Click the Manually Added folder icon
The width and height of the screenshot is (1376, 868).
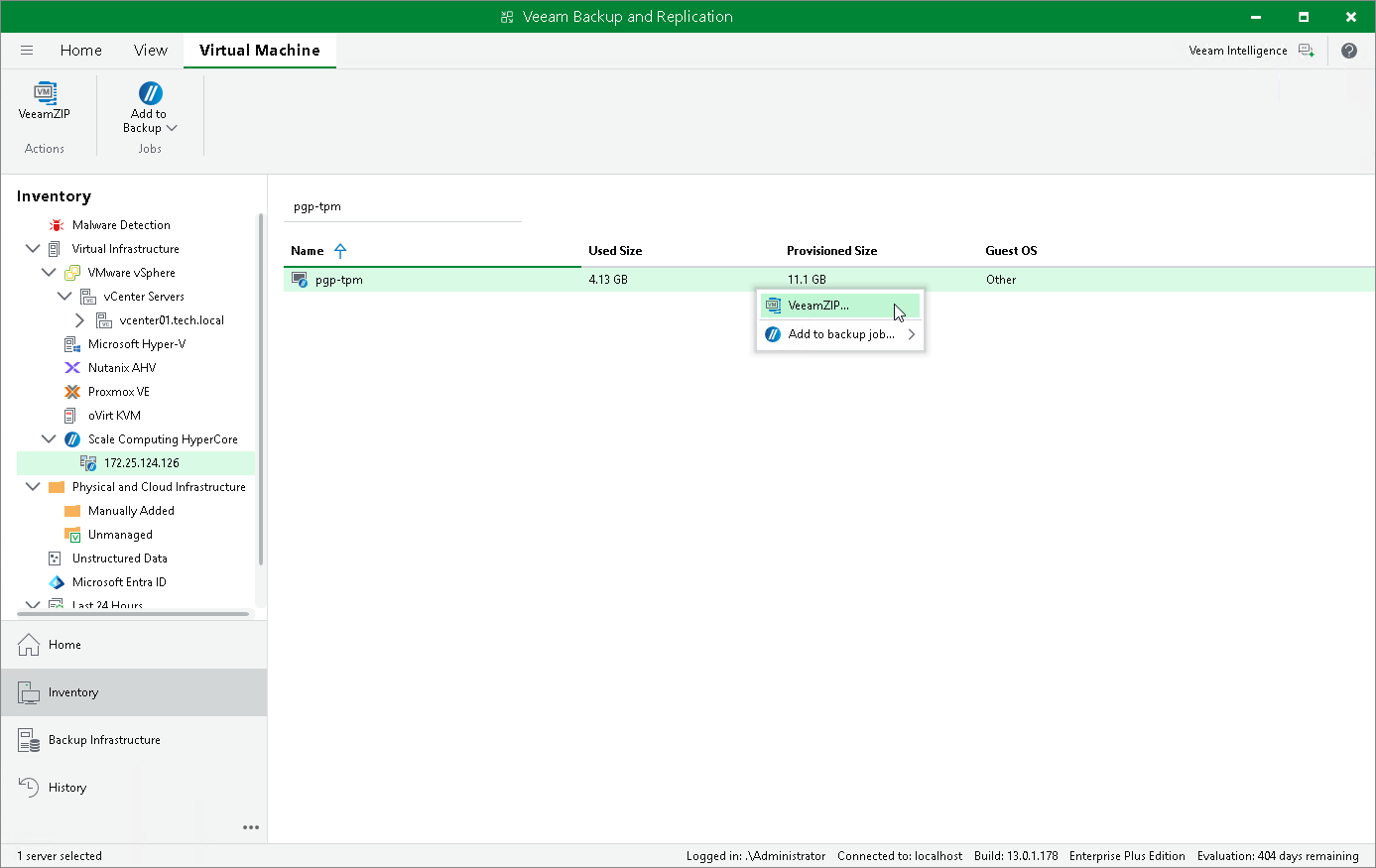point(71,511)
